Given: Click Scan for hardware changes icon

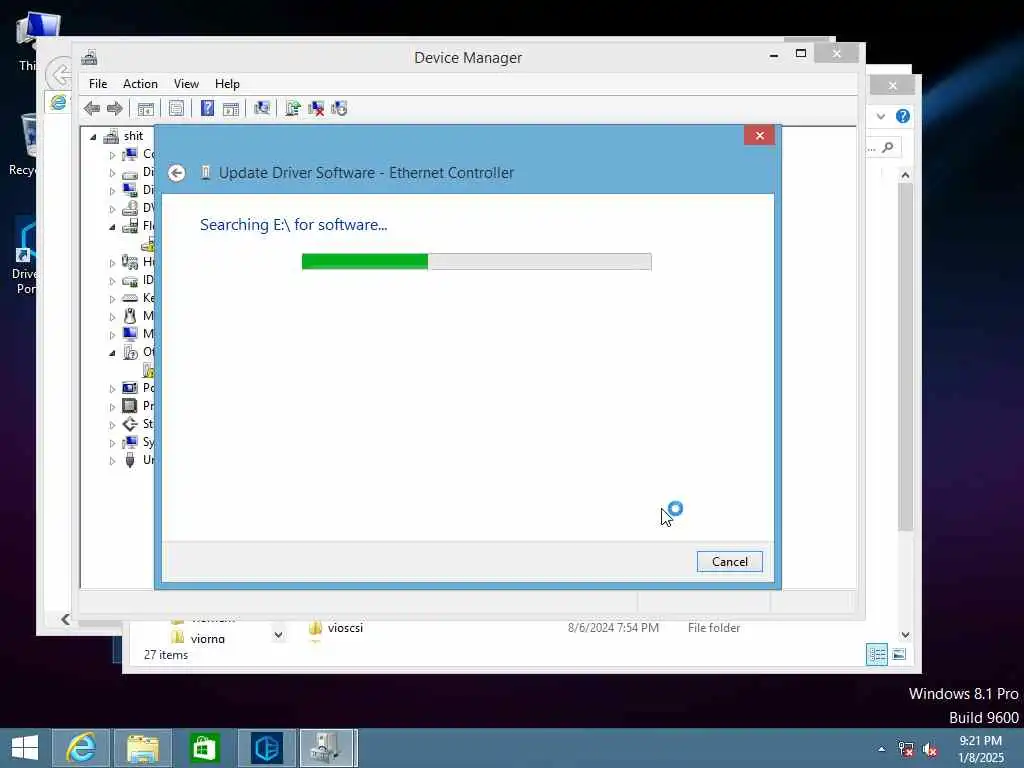Looking at the screenshot, I should 262,108.
